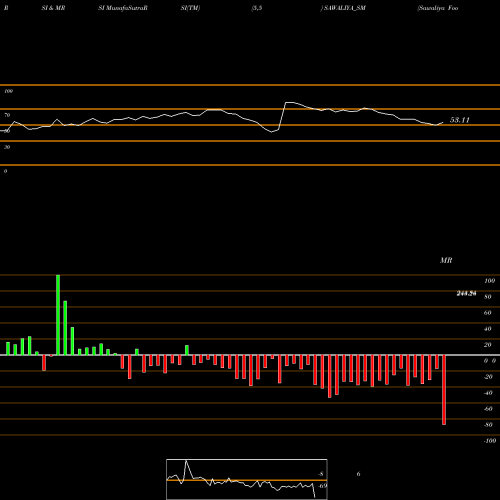
Task: Click the Sawaliya Foo title text
Action: [x=438, y=8]
